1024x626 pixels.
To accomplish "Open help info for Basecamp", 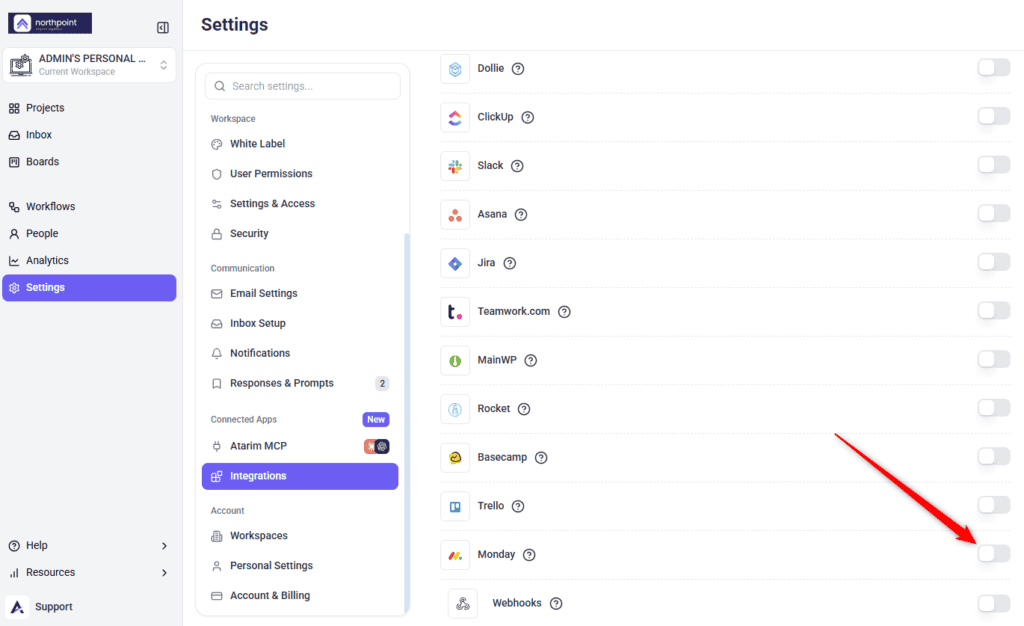I will click(x=541, y=458).
